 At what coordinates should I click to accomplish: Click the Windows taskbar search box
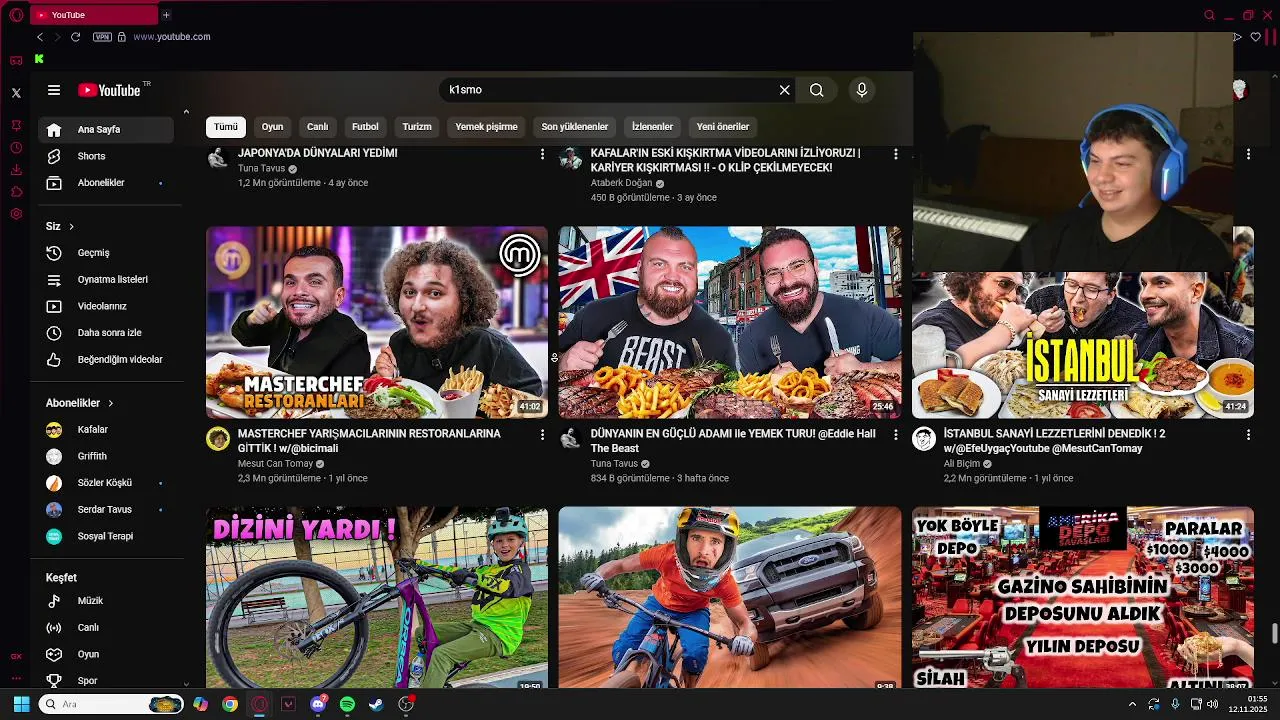coord(112,704)
